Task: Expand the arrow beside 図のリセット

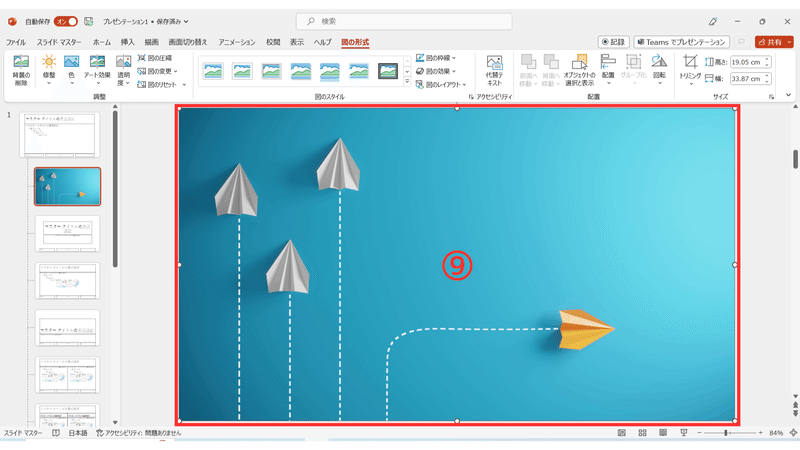Action: pos(184,85)
